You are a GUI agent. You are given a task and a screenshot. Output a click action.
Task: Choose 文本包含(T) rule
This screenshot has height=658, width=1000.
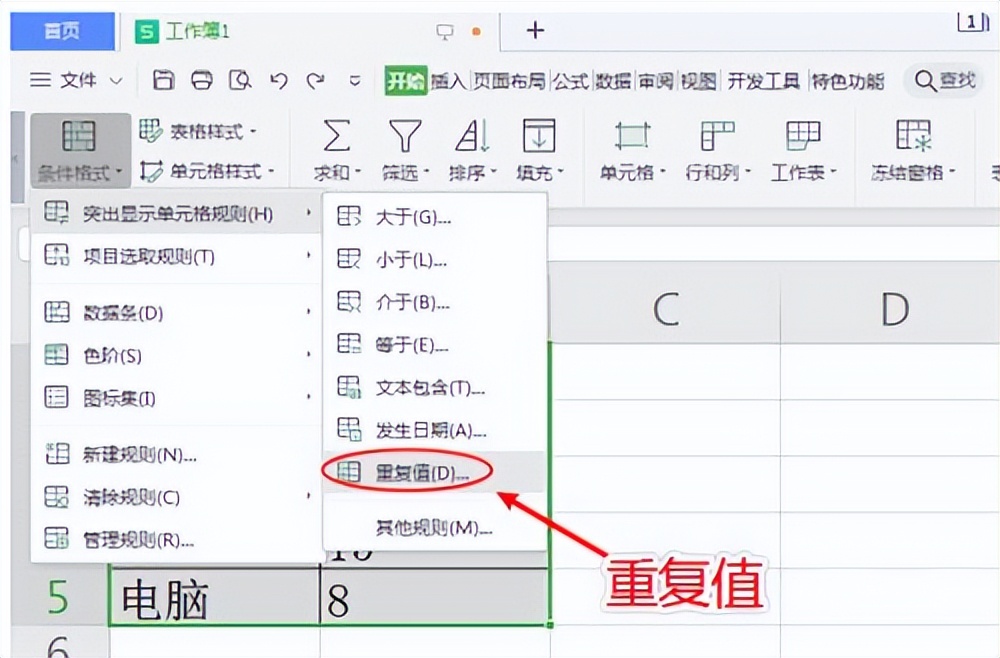(x=435, y=388)
